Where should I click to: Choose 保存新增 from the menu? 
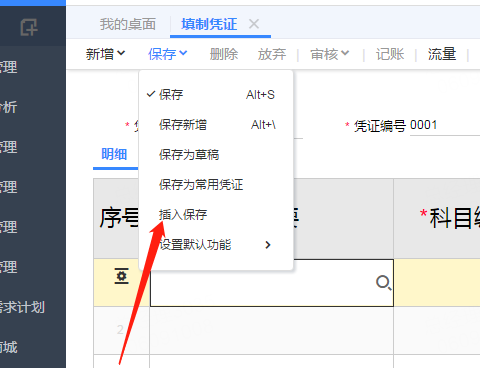coord(216,125)
